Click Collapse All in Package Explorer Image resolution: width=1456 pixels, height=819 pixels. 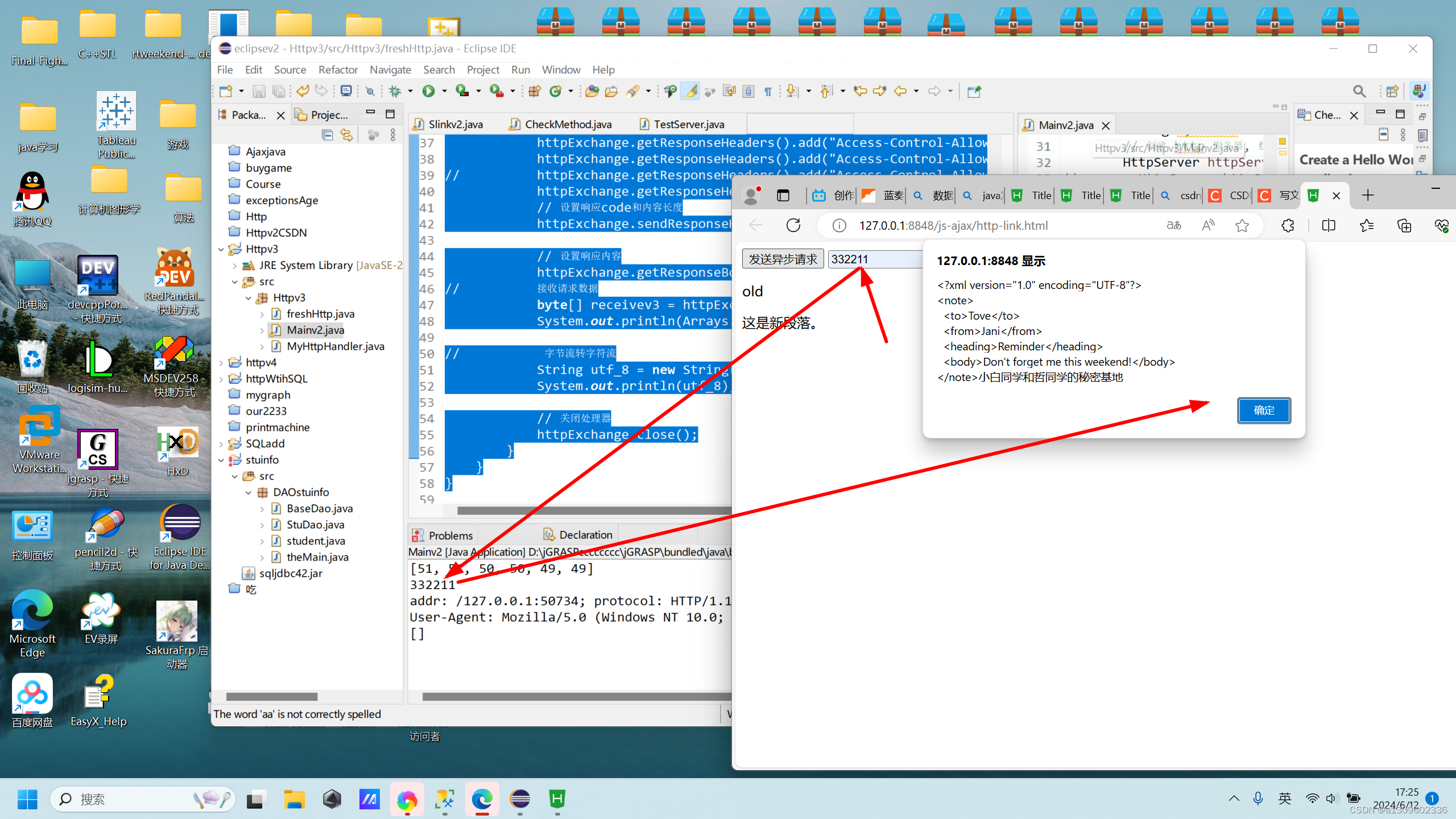tap(328, 135)
